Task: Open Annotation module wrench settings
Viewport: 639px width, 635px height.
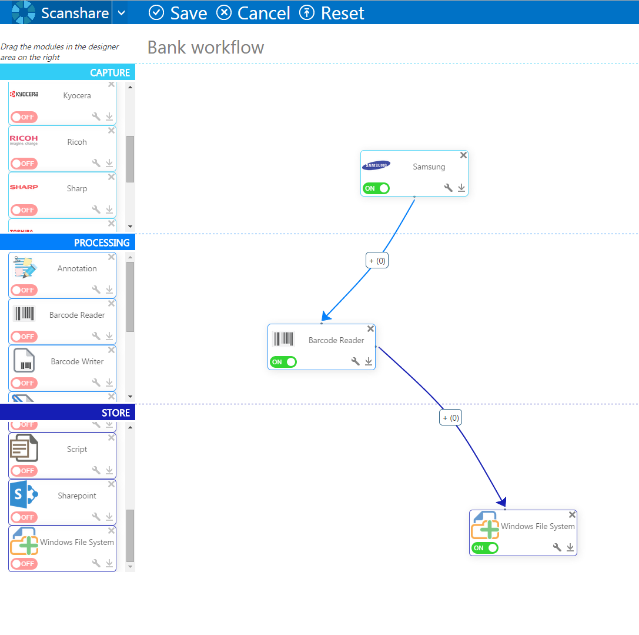Action: 96,290
